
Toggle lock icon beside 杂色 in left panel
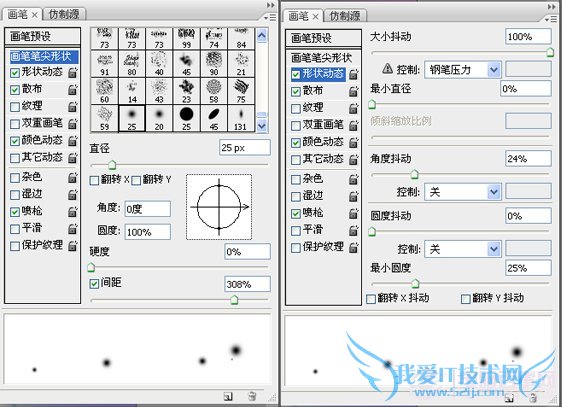(72, 177)
